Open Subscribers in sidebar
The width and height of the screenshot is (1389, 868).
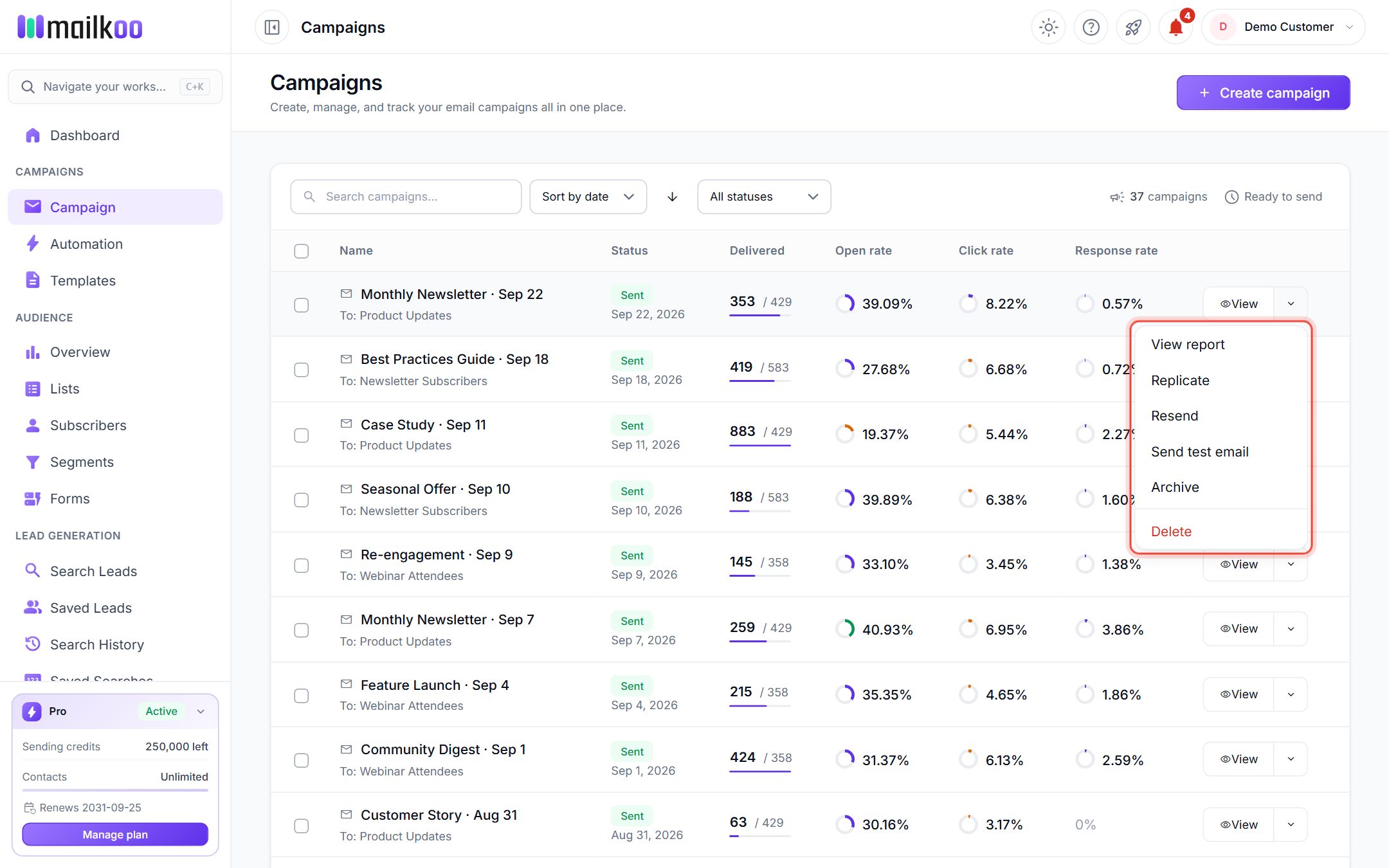(115, 425)
